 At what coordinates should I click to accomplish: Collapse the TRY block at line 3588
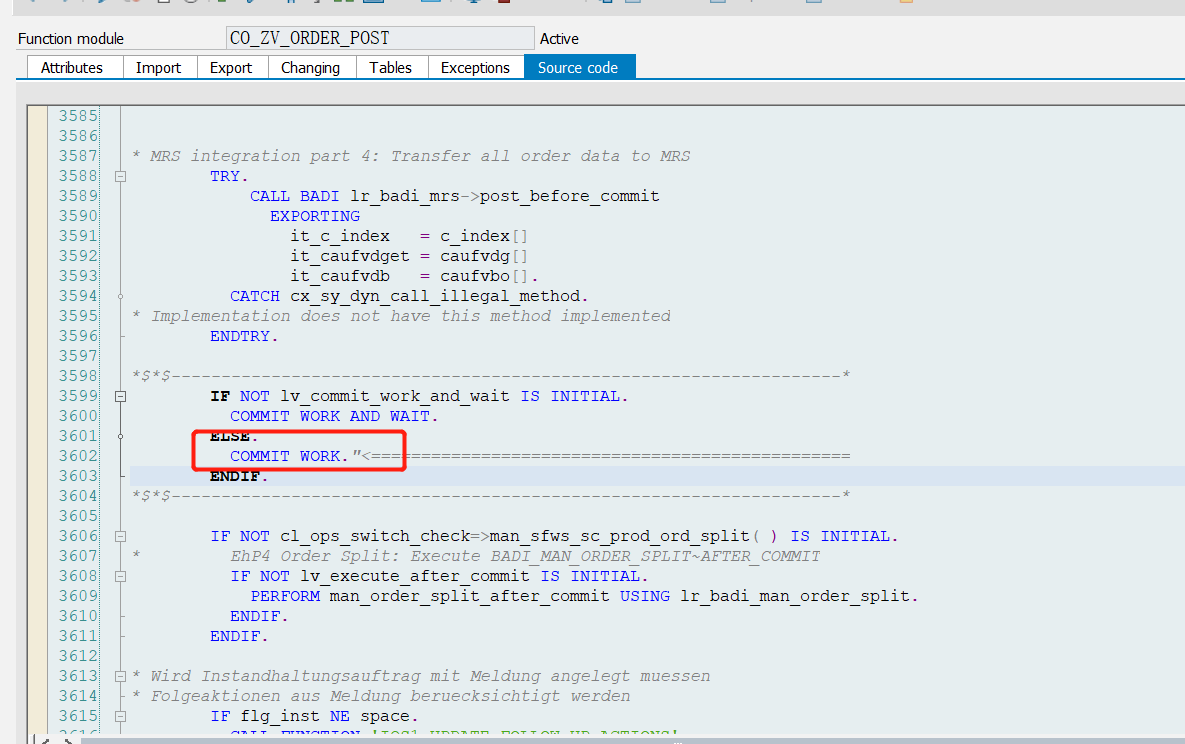tap(121, 175)
